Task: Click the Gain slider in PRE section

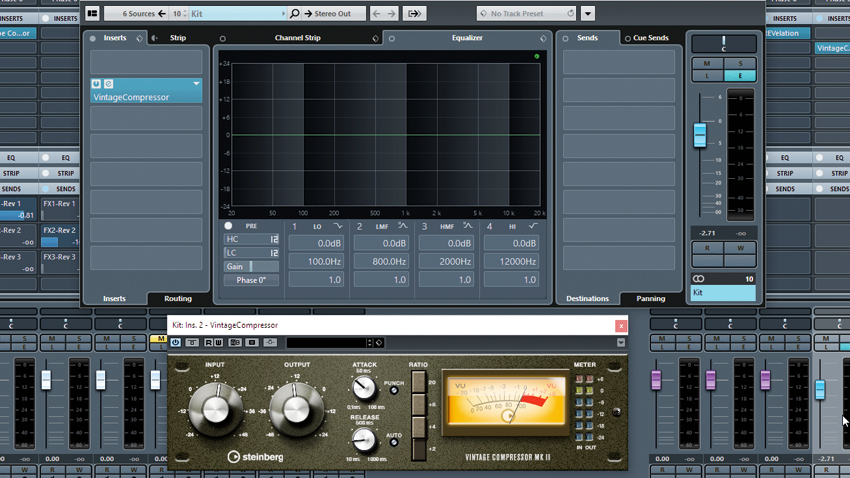Action: point(251,266)
